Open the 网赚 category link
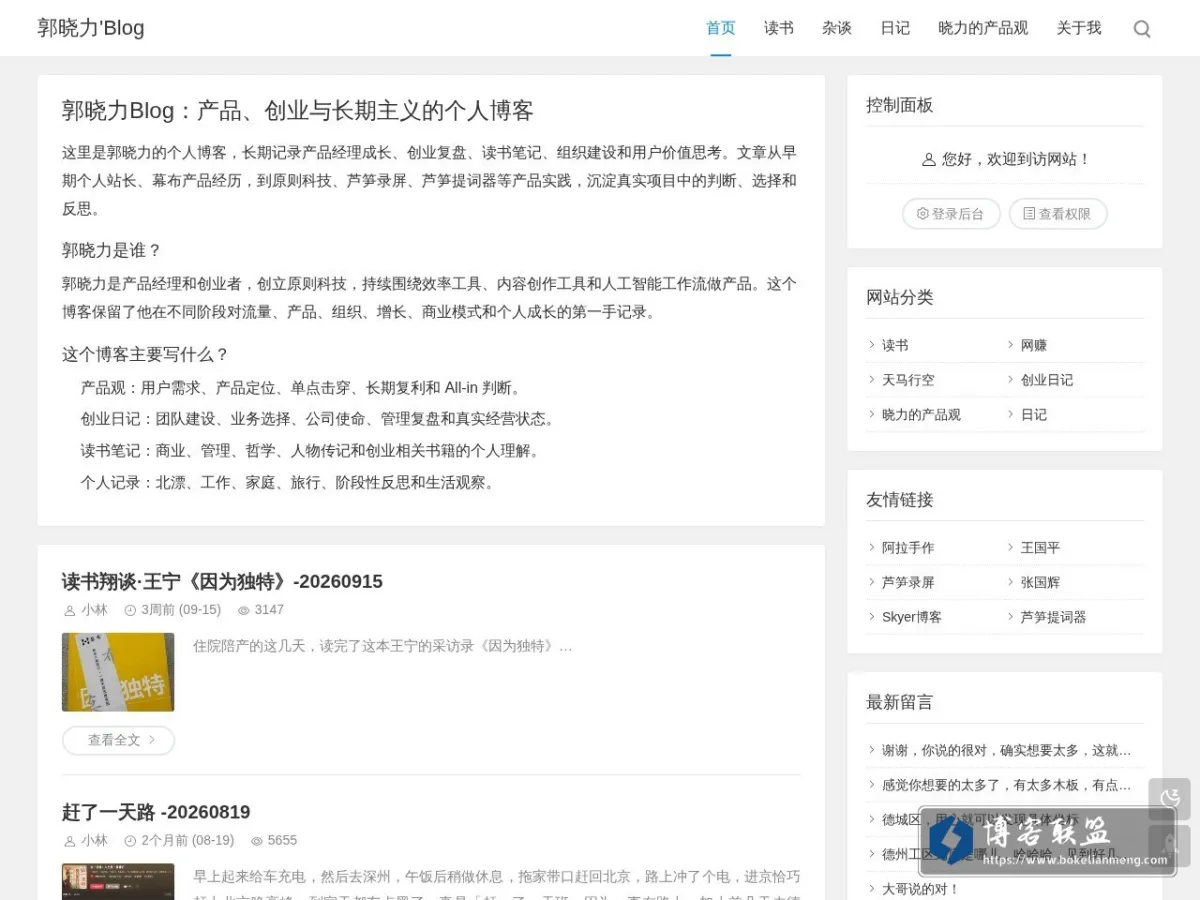 tap(1034, 345)
